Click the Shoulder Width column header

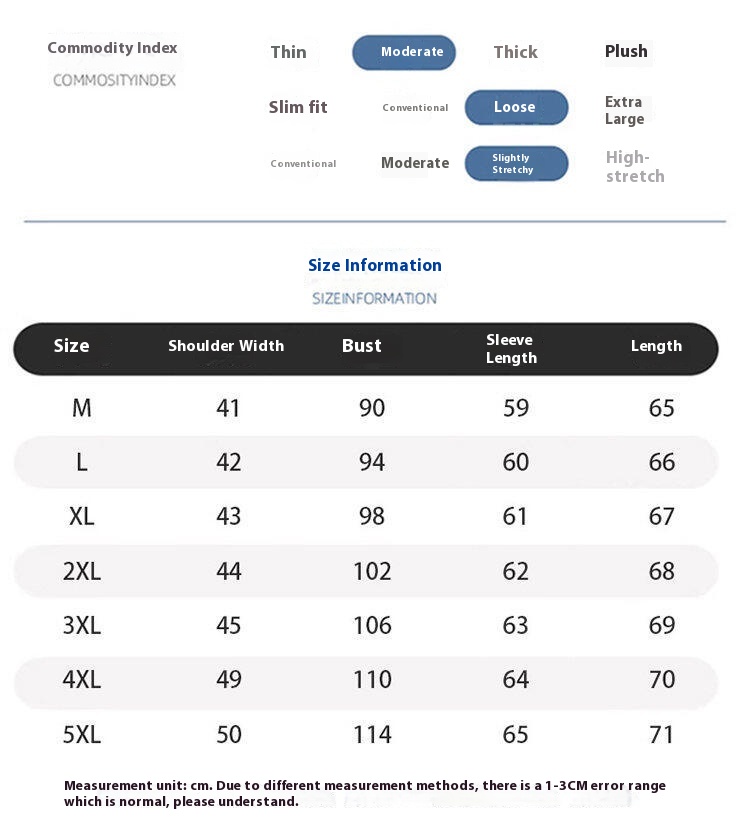226,346
